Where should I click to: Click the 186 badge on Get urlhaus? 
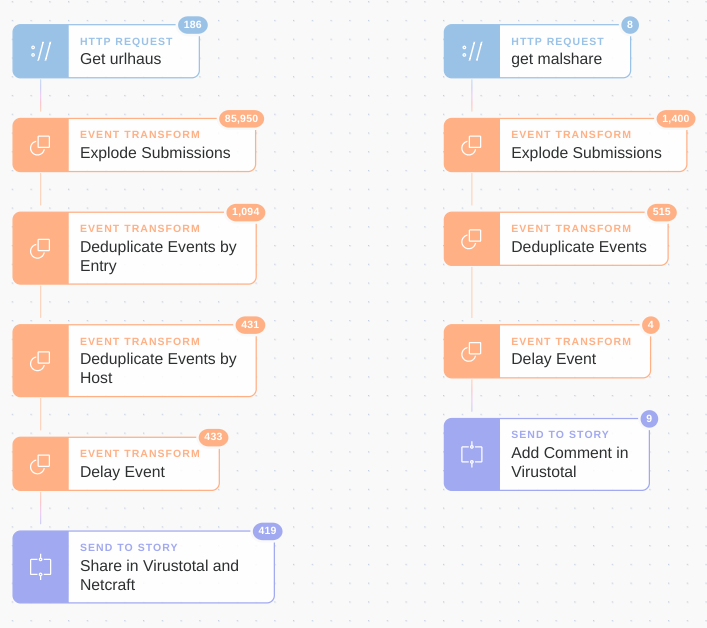[x=193, y=25]
